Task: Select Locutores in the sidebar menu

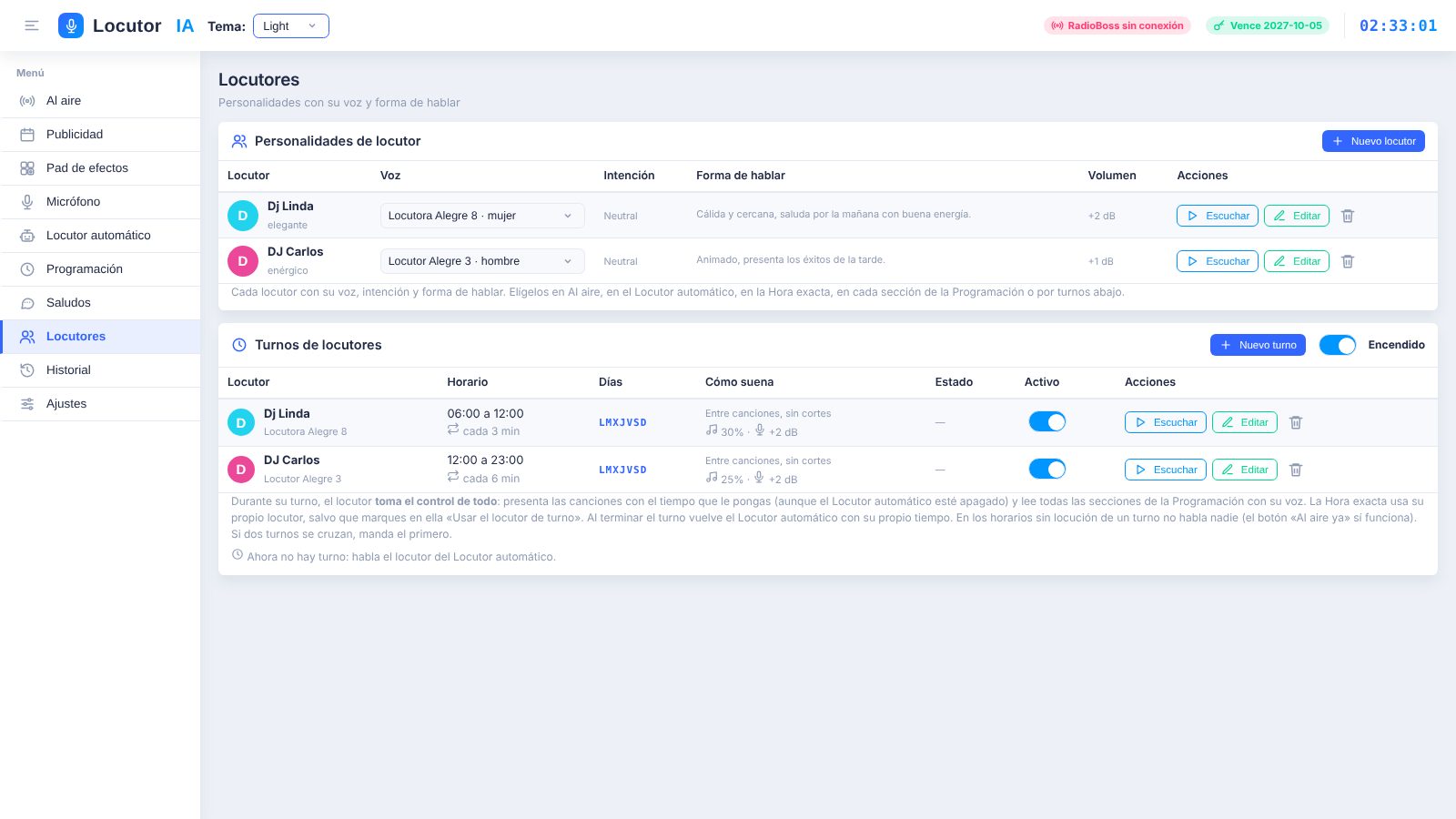Action: pos(100,337)
